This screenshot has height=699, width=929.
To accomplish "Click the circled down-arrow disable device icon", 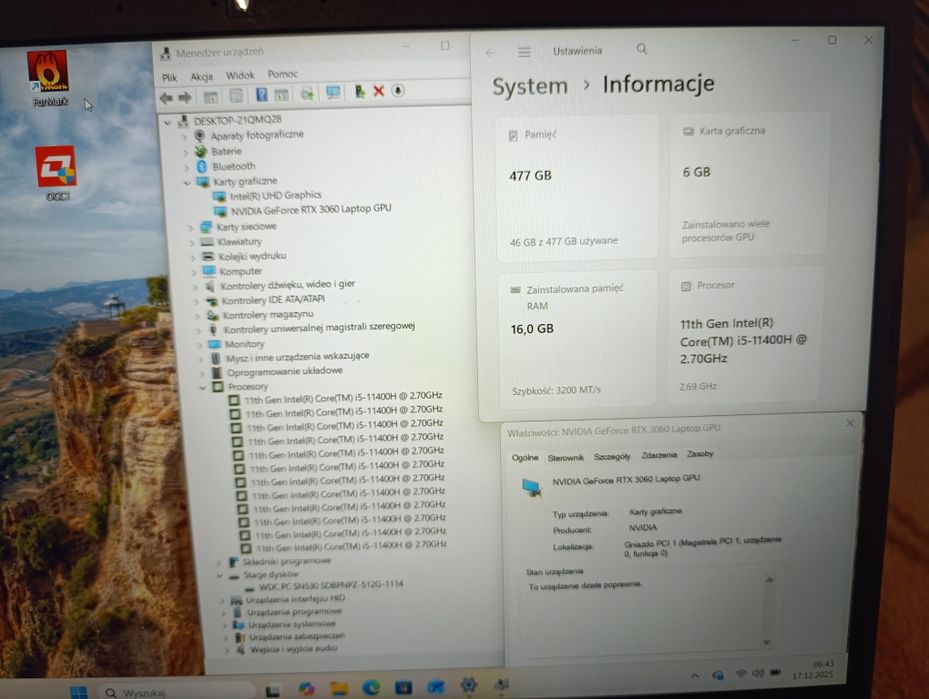I will [398, 90].
